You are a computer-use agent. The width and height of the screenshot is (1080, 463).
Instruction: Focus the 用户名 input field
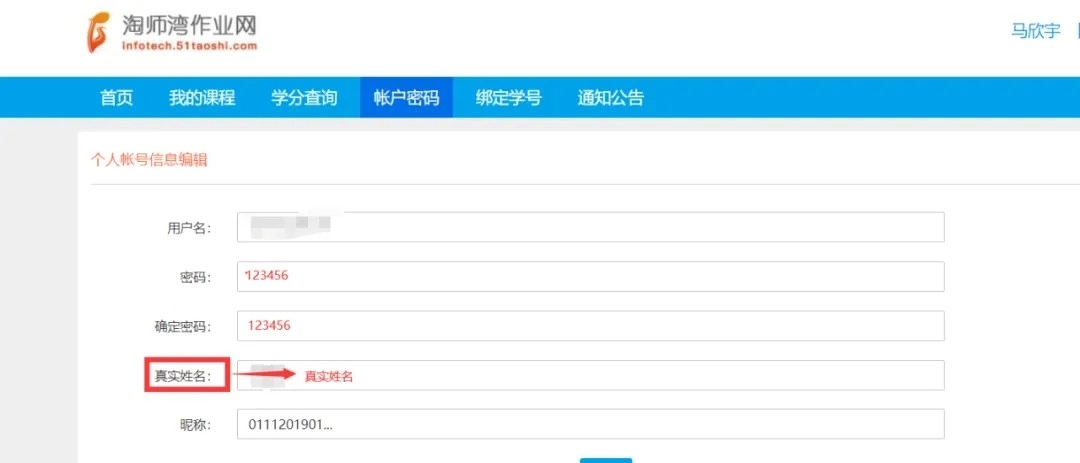pyautogui.click(x=590, y=227)
